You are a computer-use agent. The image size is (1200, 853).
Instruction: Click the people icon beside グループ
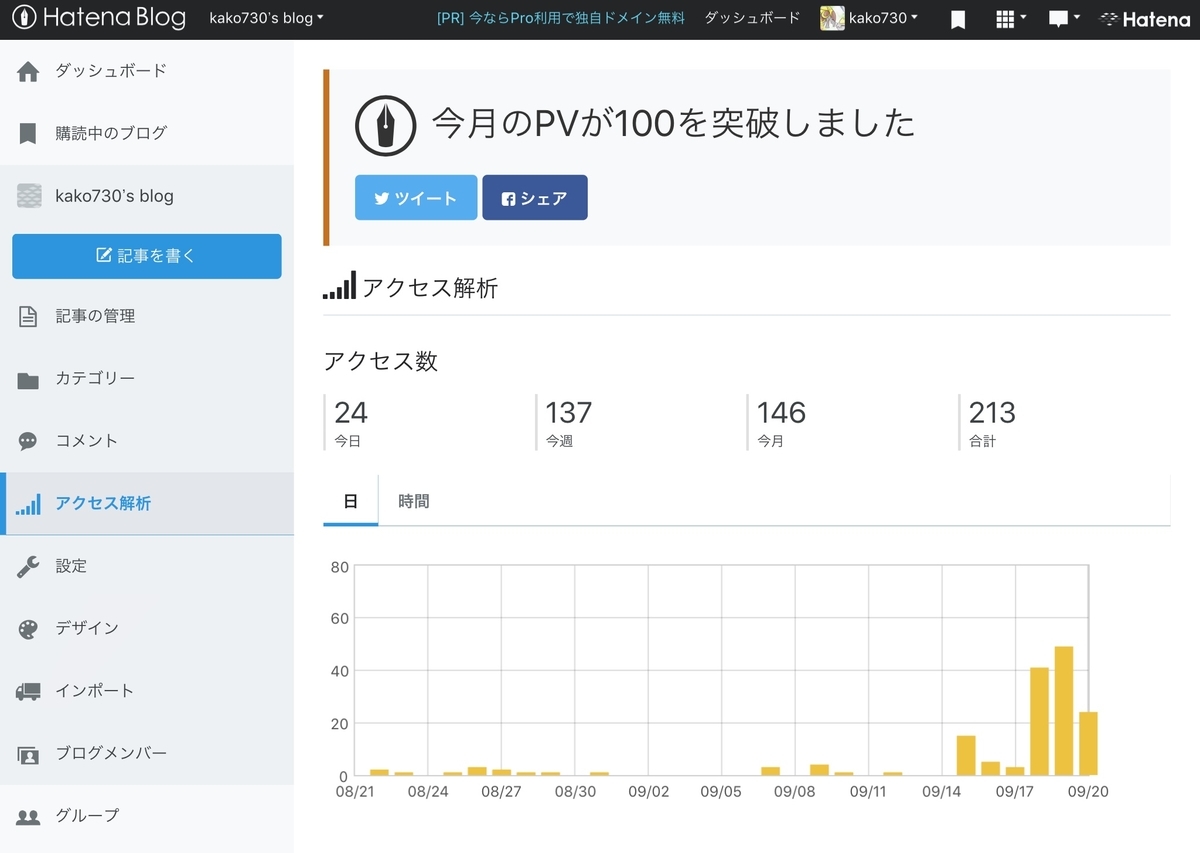coord(28,816)
